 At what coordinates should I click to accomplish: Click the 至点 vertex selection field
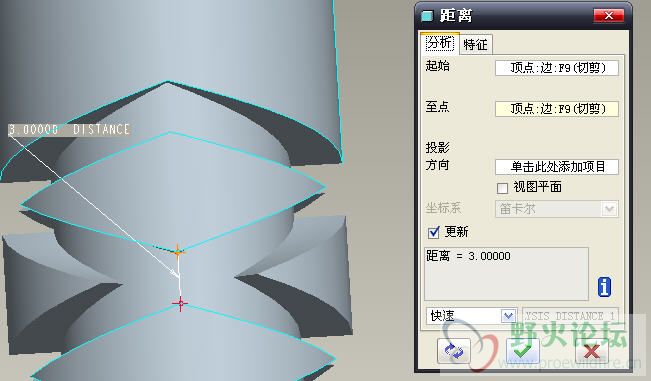pyautogui.click(x=557, y=109)
